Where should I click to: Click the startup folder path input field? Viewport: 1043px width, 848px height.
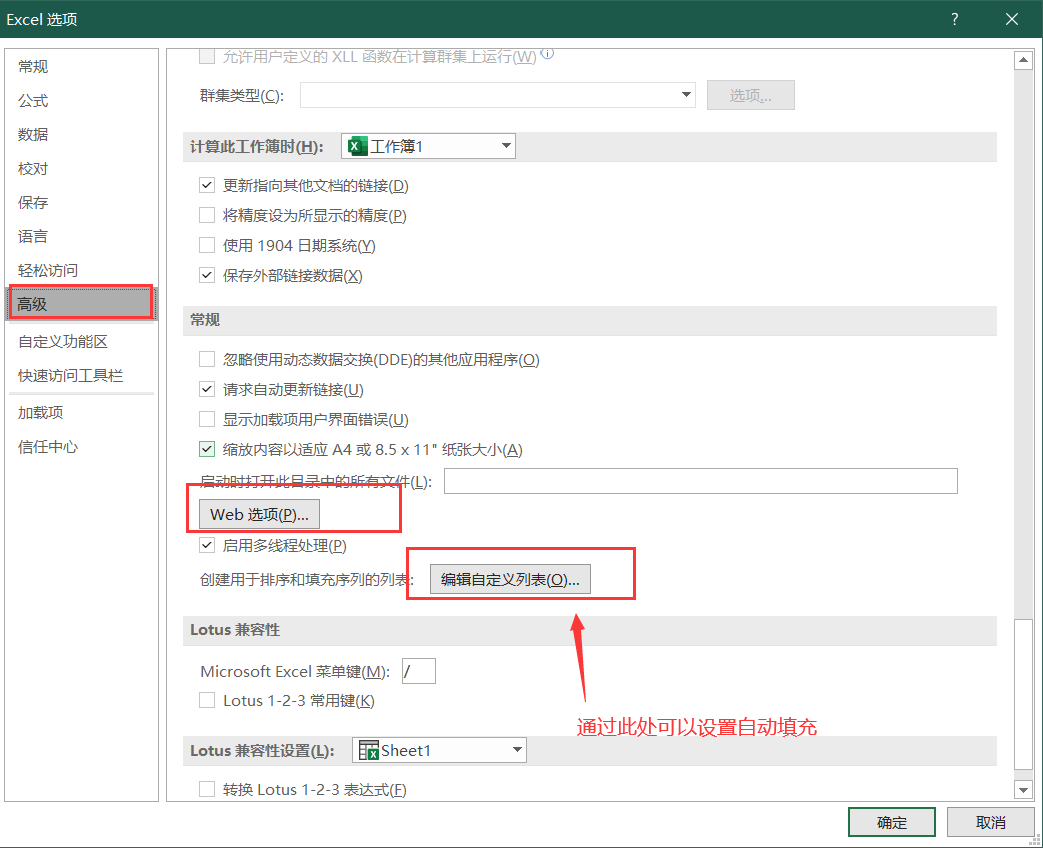[700, 481]
